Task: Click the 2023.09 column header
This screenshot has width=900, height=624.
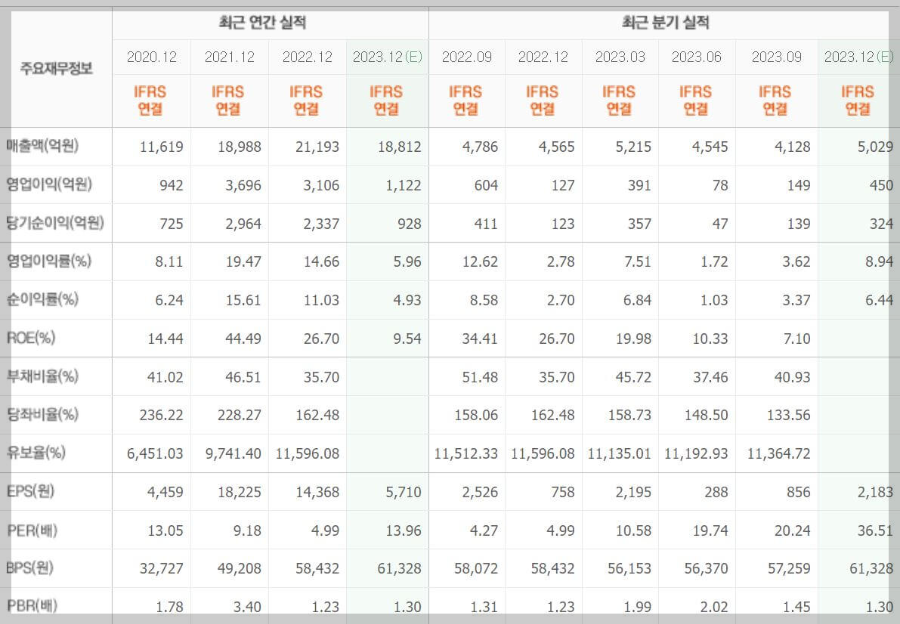Action: [777, 57]
